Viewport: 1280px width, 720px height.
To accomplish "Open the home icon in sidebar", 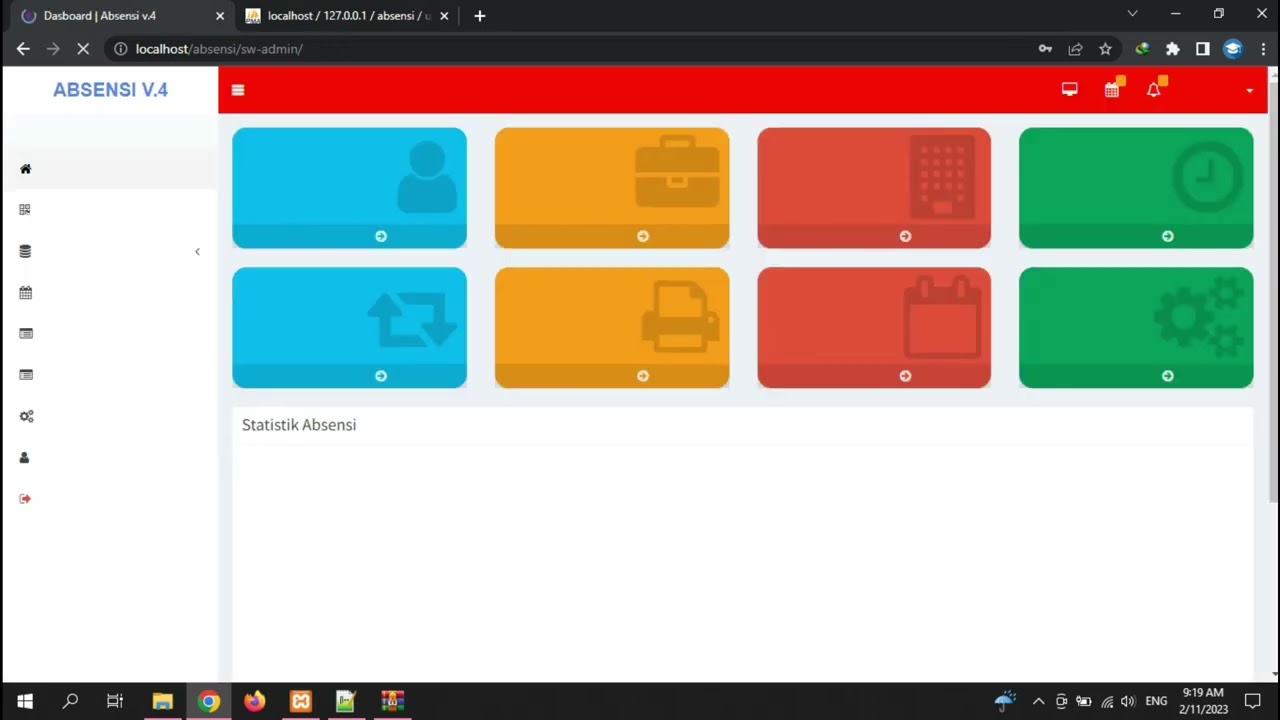I will click(26, 169).
